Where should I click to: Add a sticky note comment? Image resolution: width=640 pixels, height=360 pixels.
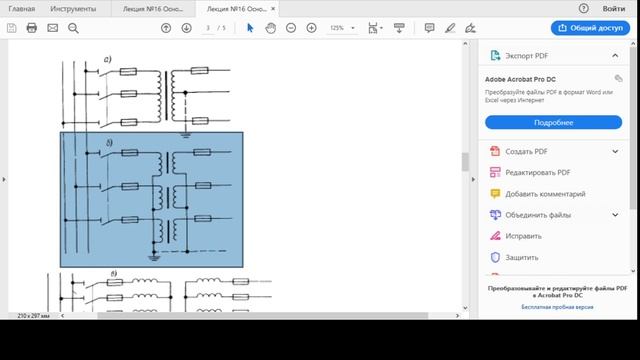(429, 28)
